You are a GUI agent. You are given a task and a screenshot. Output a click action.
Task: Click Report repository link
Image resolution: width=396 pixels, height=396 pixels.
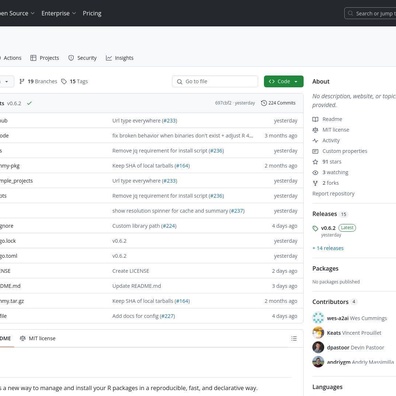point(333,194)
